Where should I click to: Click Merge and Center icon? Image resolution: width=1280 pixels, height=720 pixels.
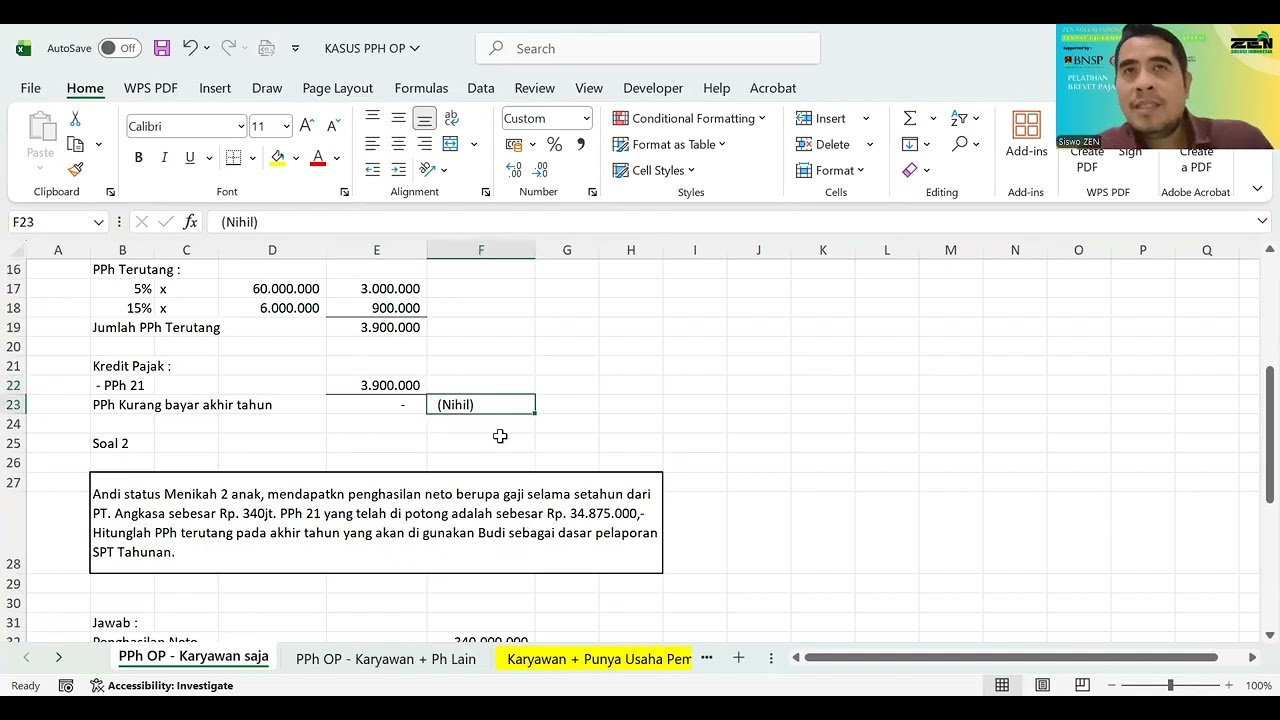[x=451, y=144]
